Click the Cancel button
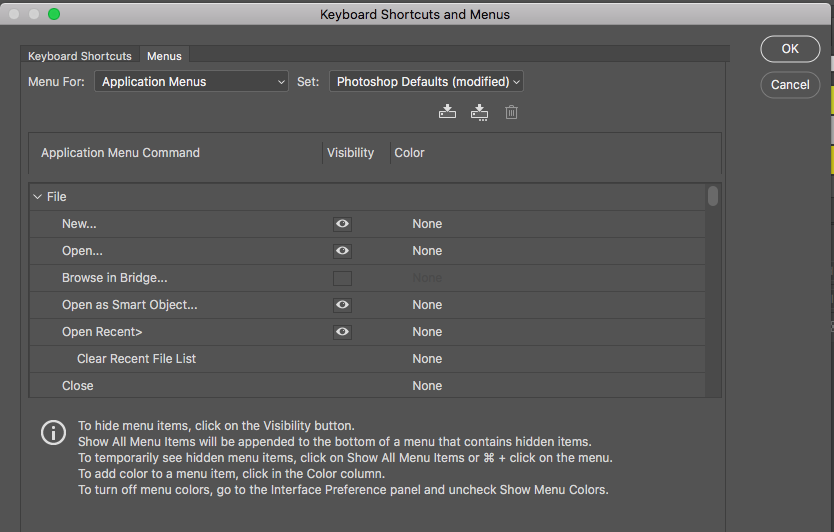The width and height of the screenshot is (834, 532). pyautogui.click(x=790, y=85)
